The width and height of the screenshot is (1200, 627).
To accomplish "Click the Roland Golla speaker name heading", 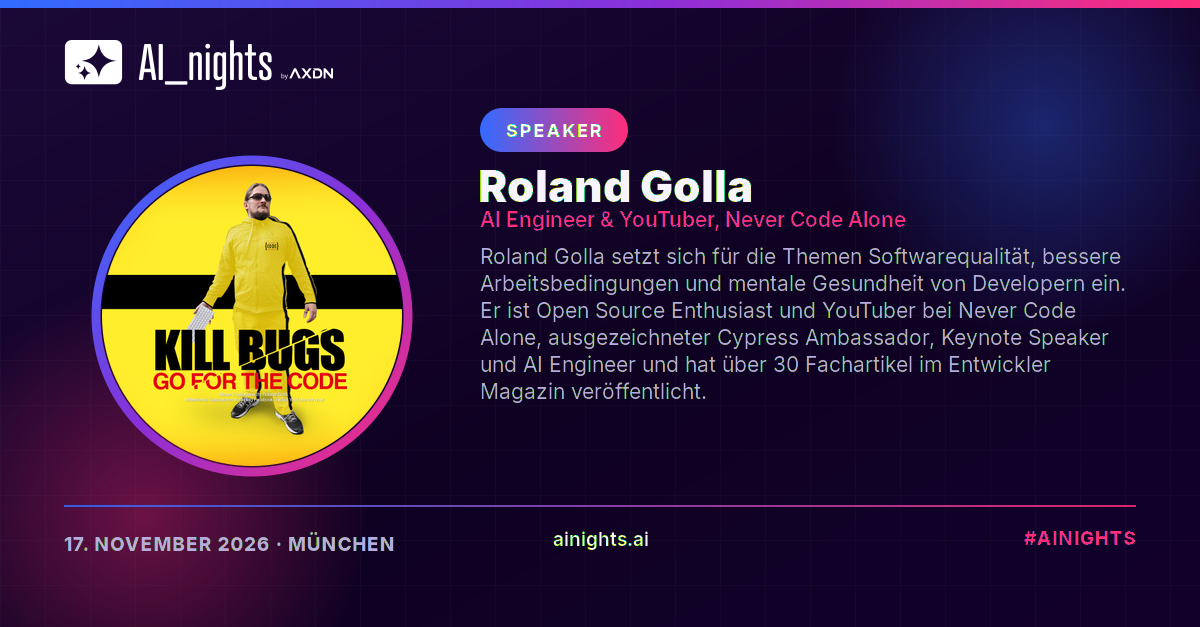I will pyautogui.click(x=616, y=187).
